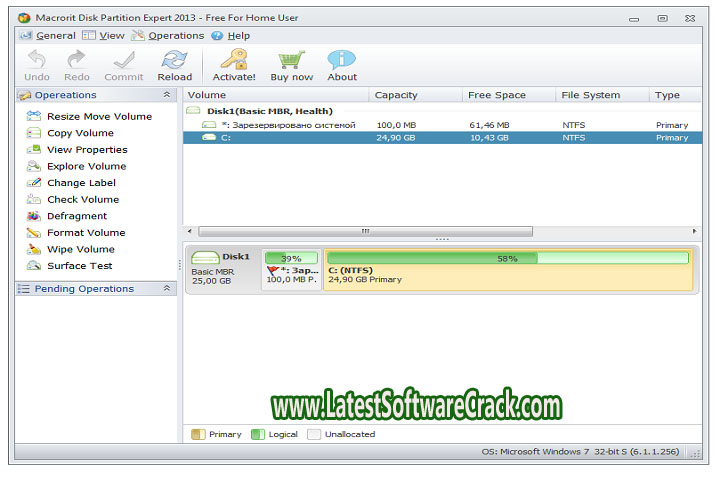Image resolution: width=720 pixels, height=480 pixels.
Task: Click the Disk1 drive icon in disk map
Action: 205,257
